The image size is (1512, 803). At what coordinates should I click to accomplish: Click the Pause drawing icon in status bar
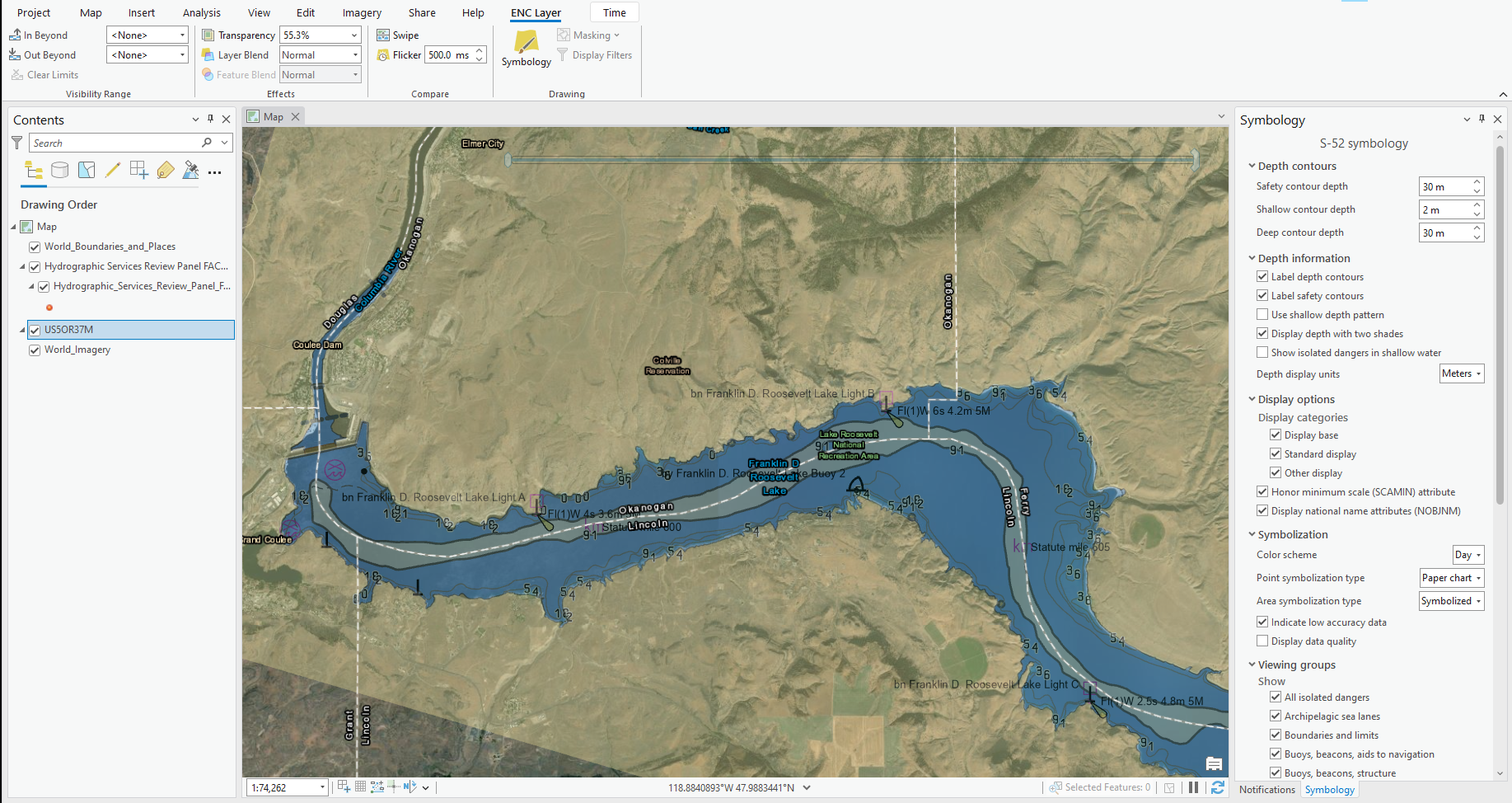pyautogui.click(x=1193, y=787)
